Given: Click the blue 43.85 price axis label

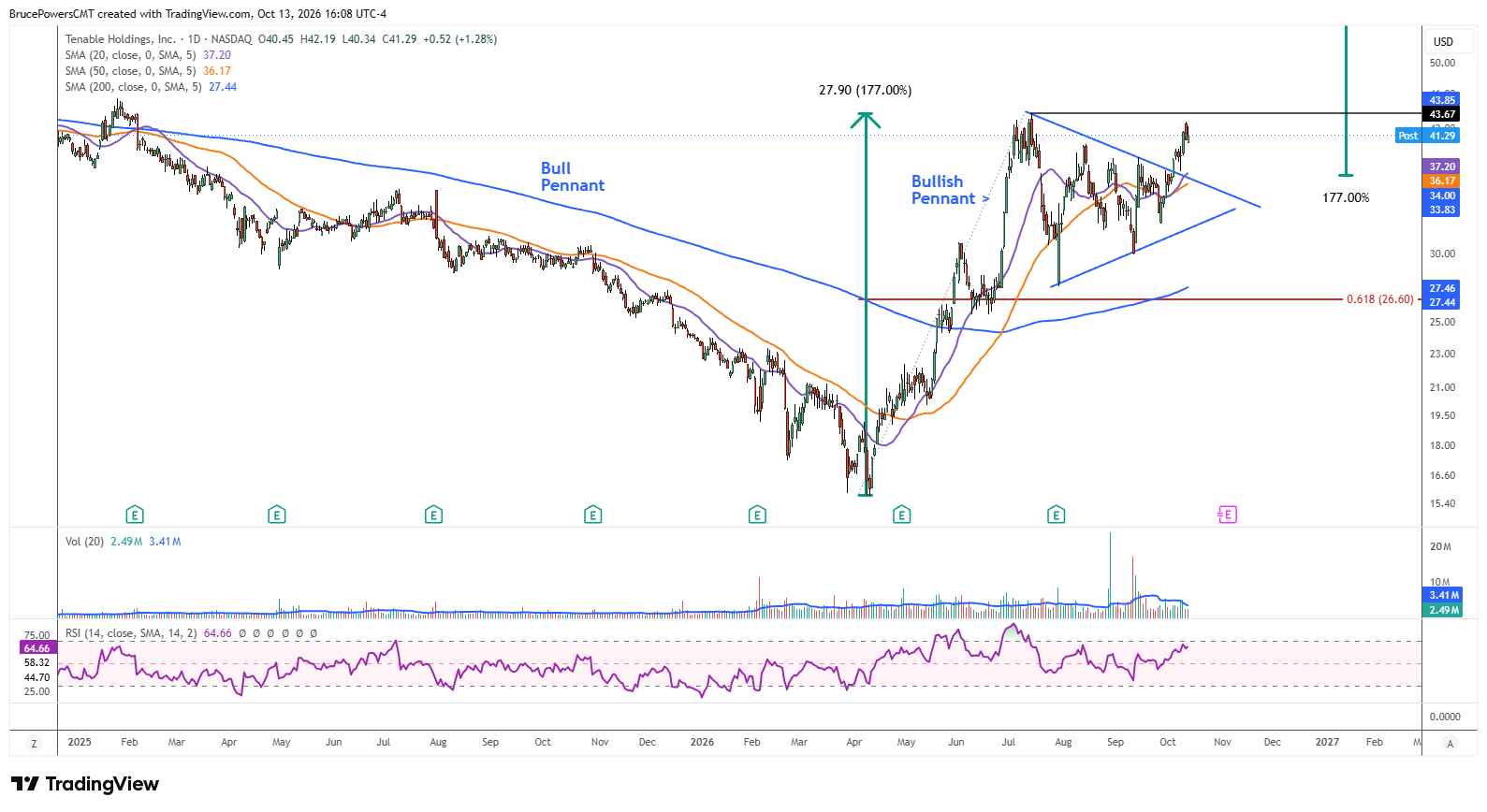Looking at the screenshot, I should 1442,100.
